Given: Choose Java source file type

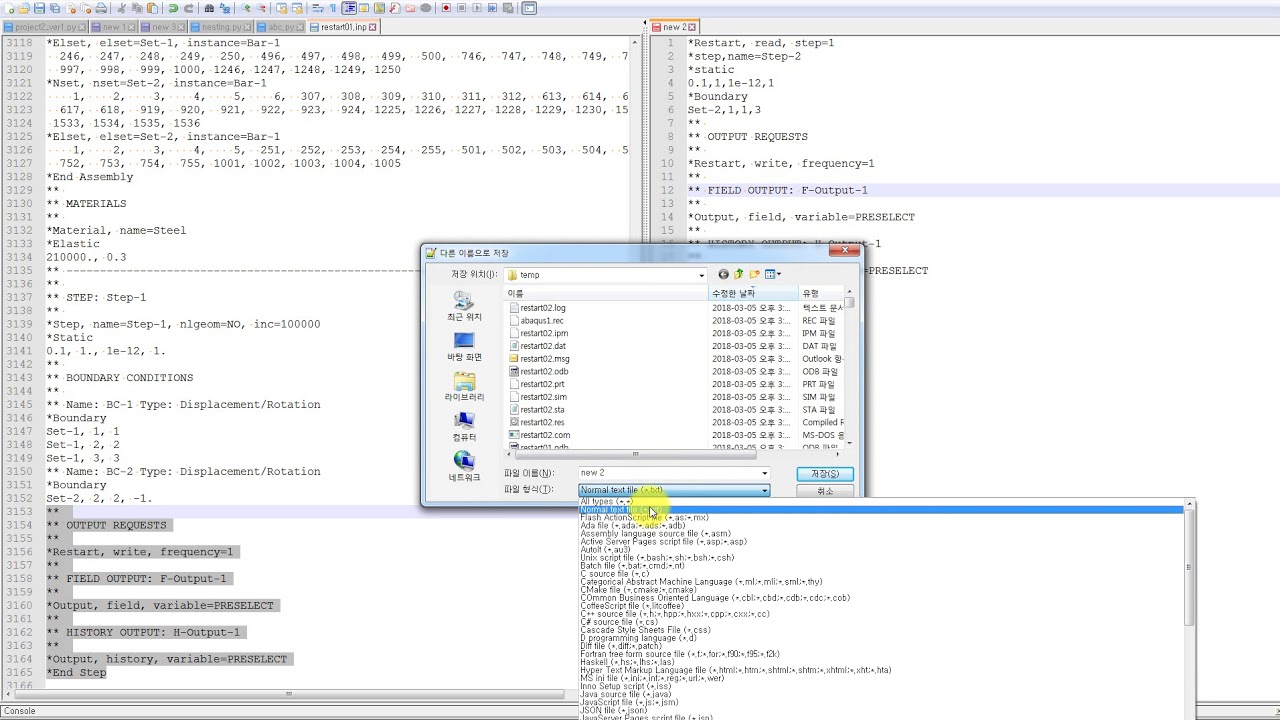Looking at the screenshot, I should tap(881, 694).
